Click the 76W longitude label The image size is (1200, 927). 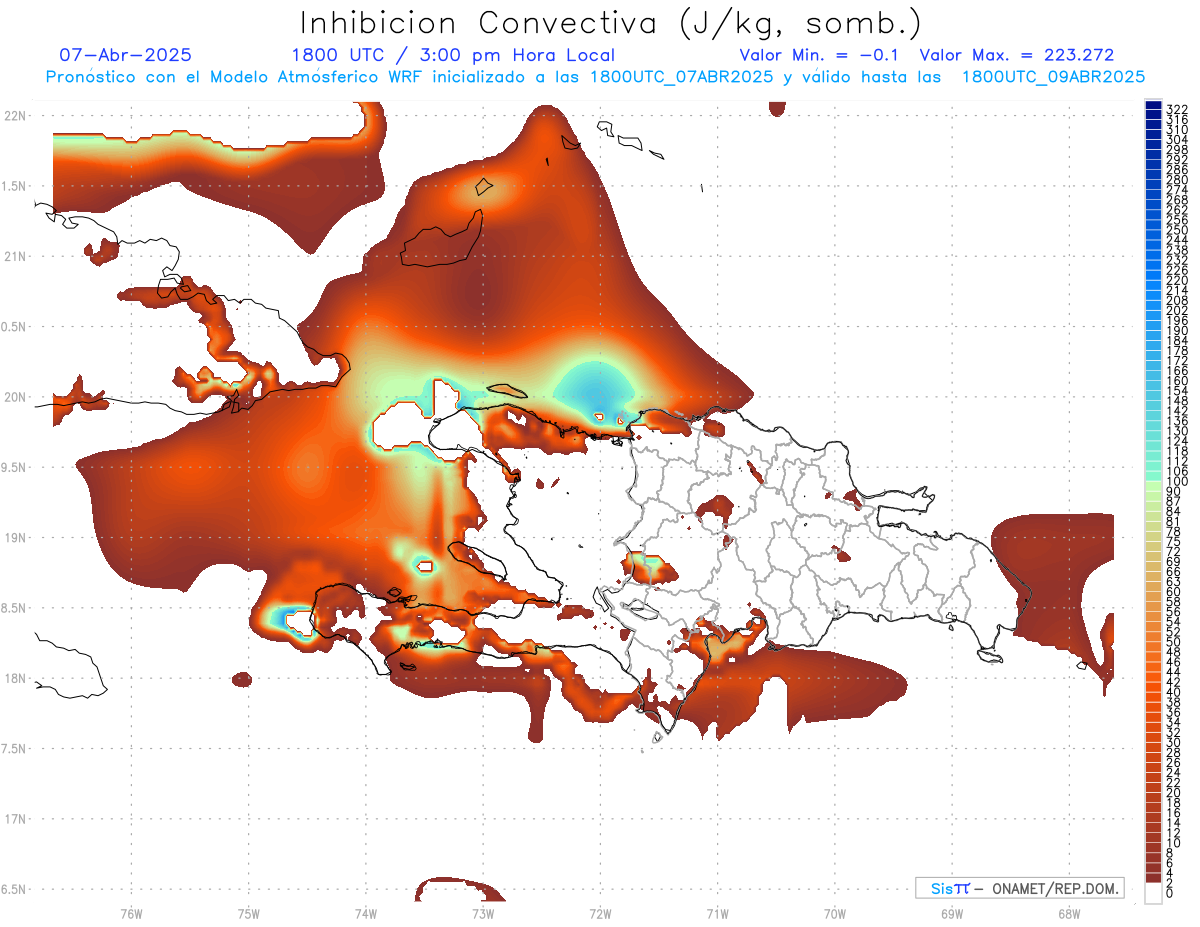131,913
